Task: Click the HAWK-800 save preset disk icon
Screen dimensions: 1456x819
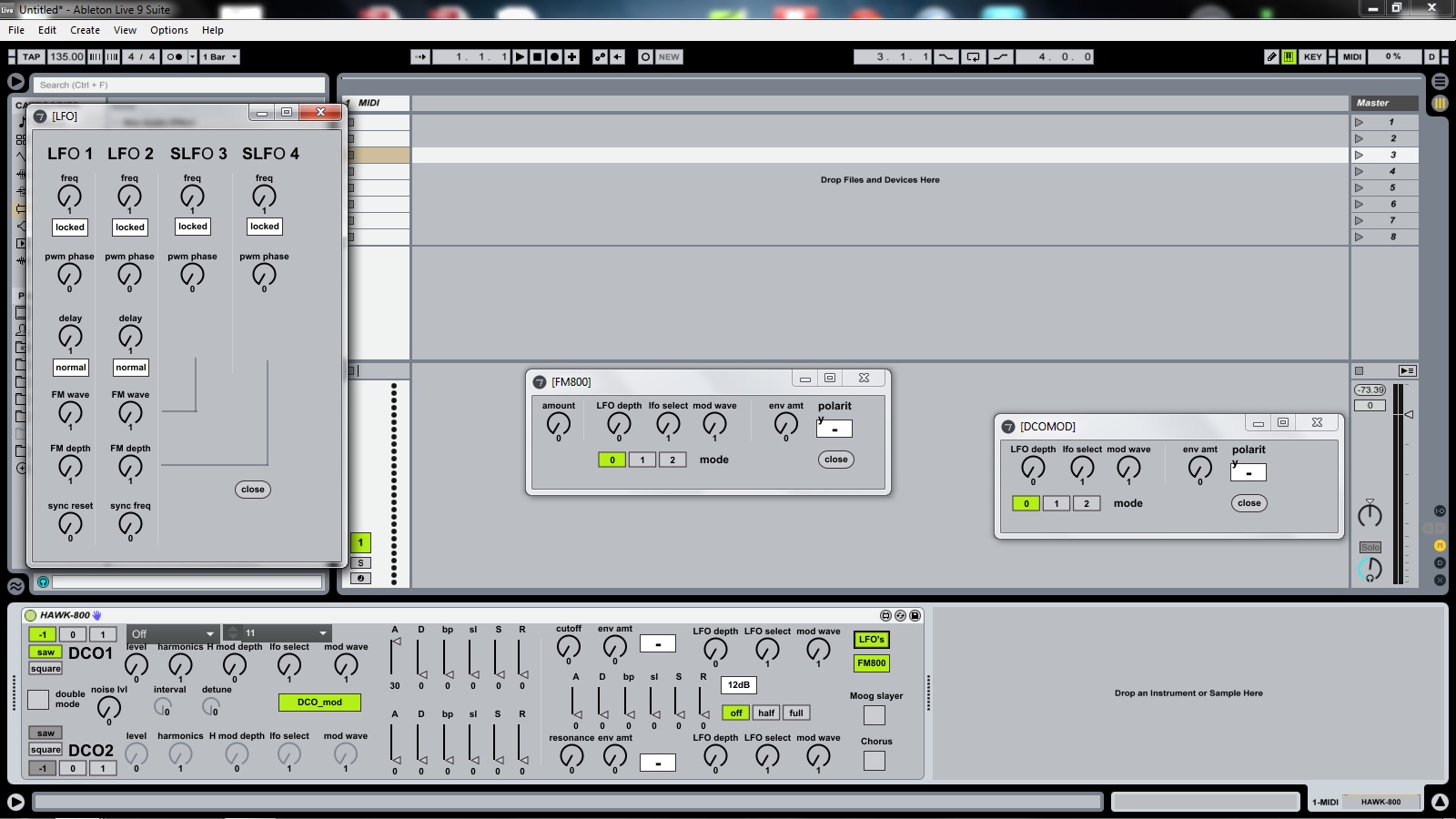Action: click(915, 615)
